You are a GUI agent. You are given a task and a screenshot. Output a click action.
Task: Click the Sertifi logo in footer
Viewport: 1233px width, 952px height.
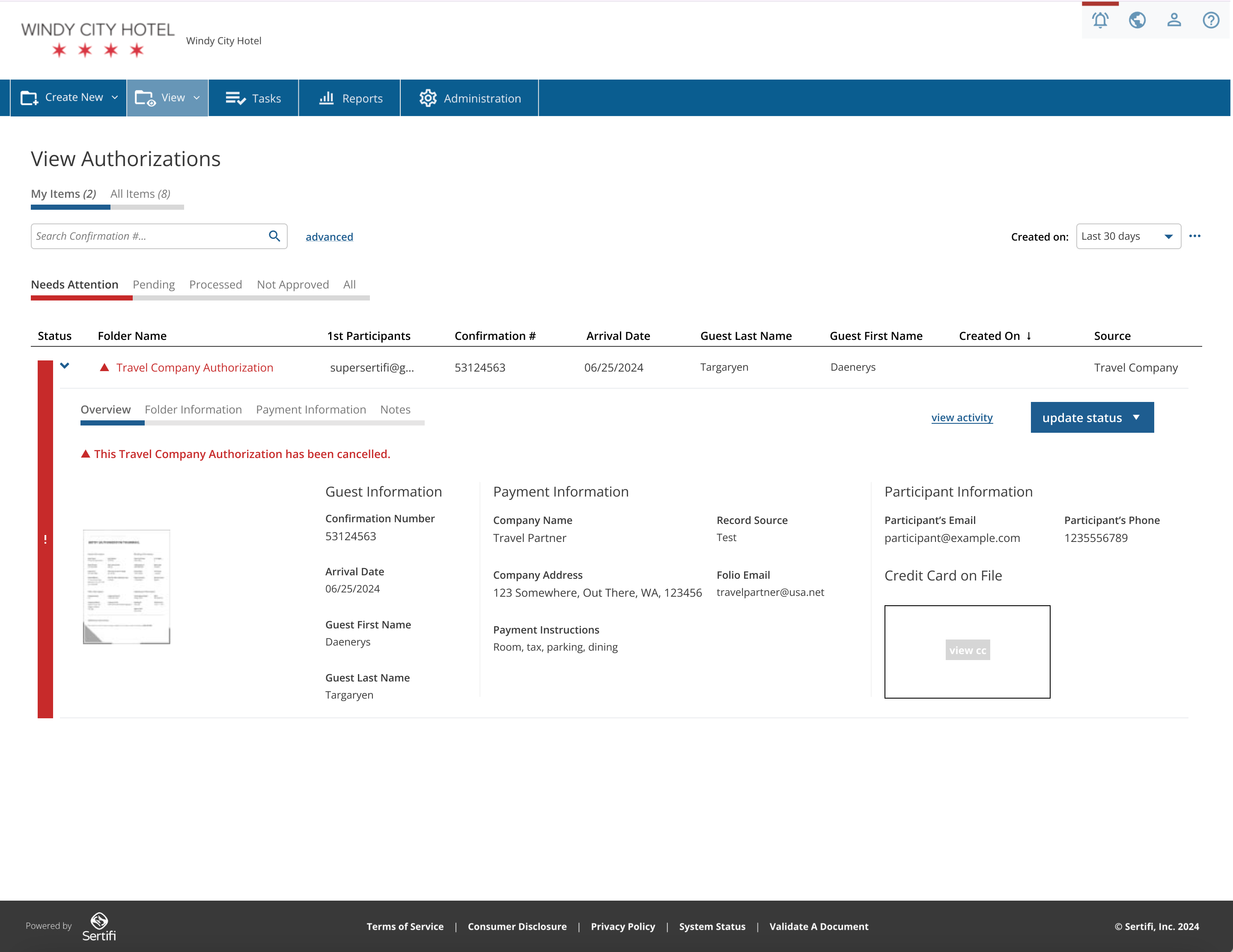[99, 927]
